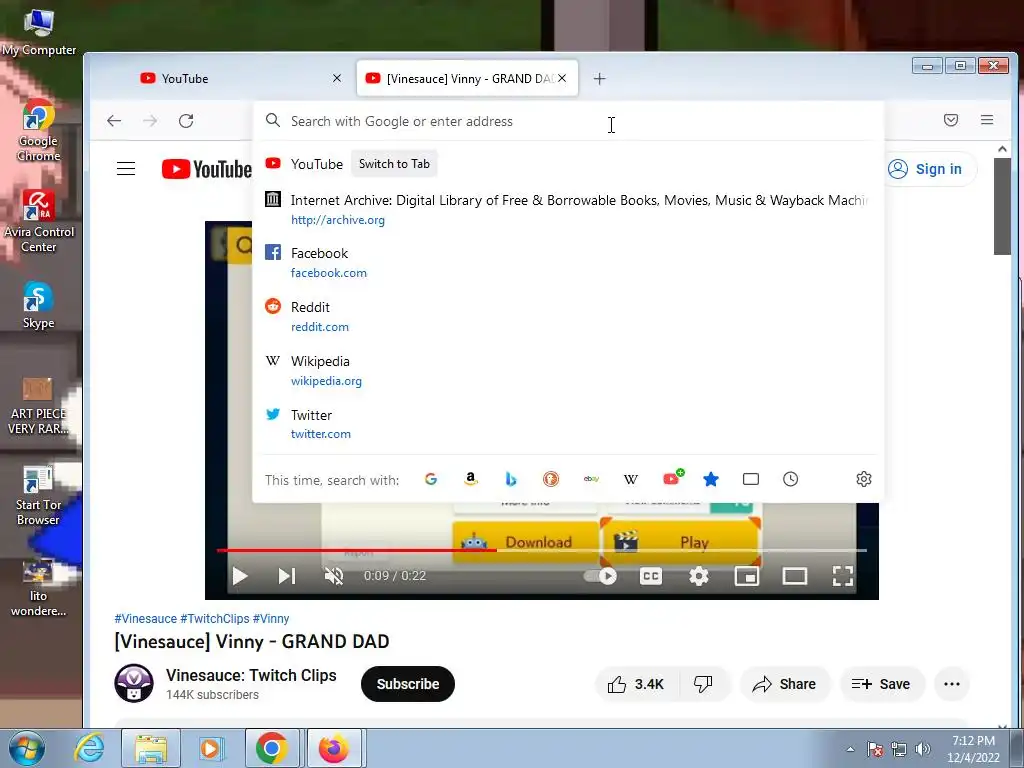This screenshot has width=1024, height=768.
Task: Close the YouTube tab
Action: point(337,78)
